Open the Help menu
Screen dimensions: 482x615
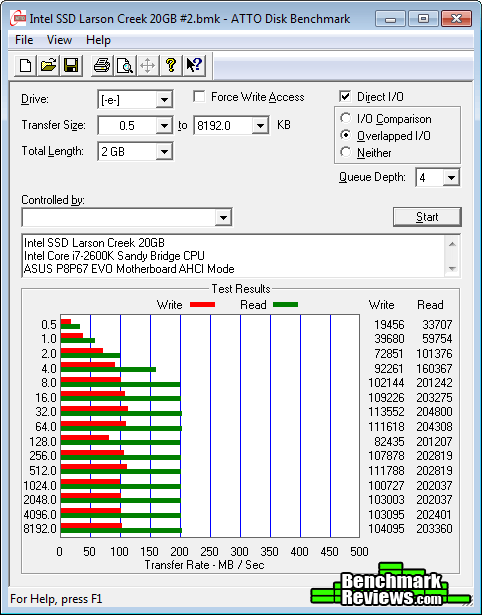[98, 40]
